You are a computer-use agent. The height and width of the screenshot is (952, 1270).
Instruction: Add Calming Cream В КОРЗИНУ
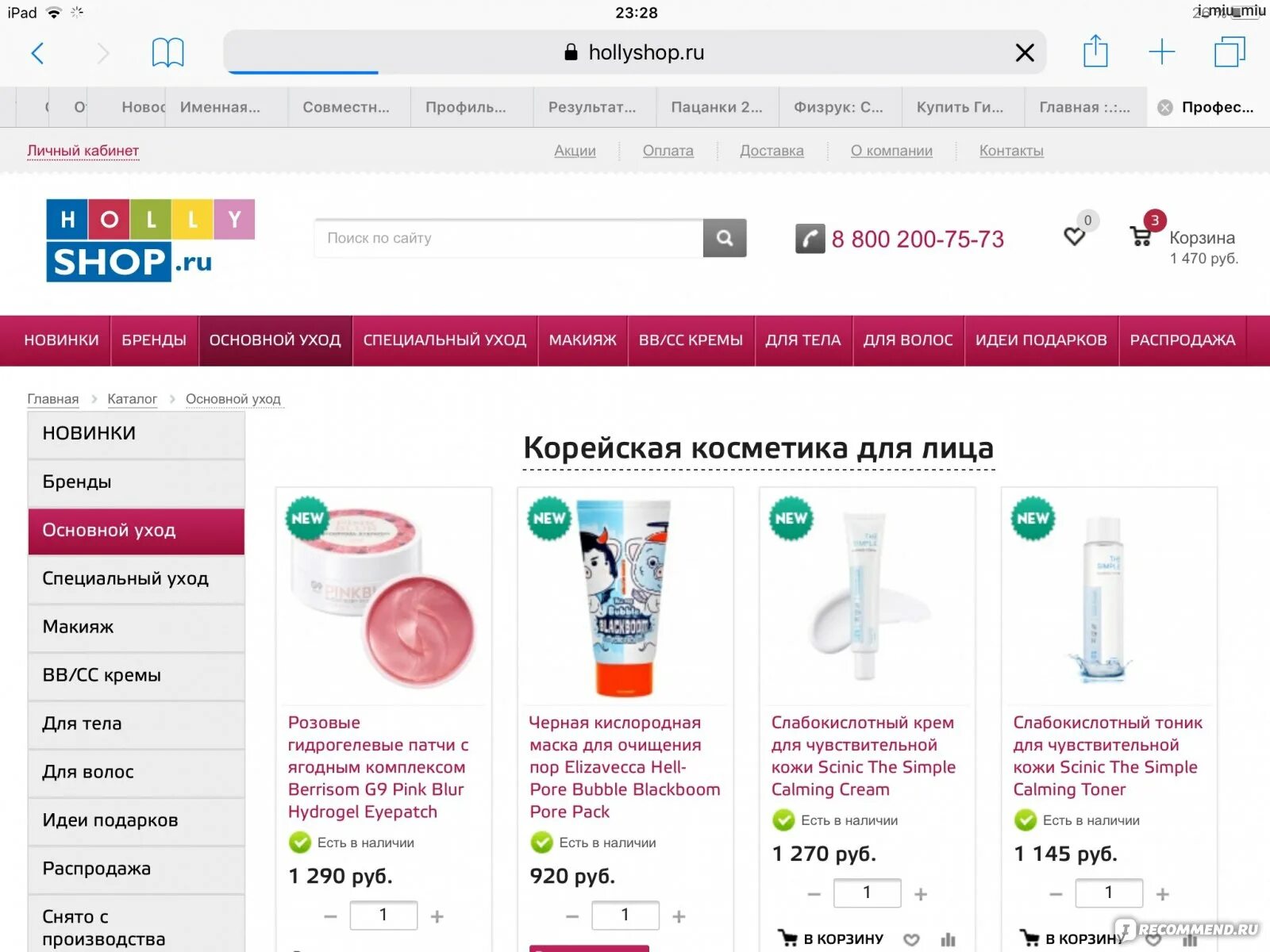coord(830,939)
